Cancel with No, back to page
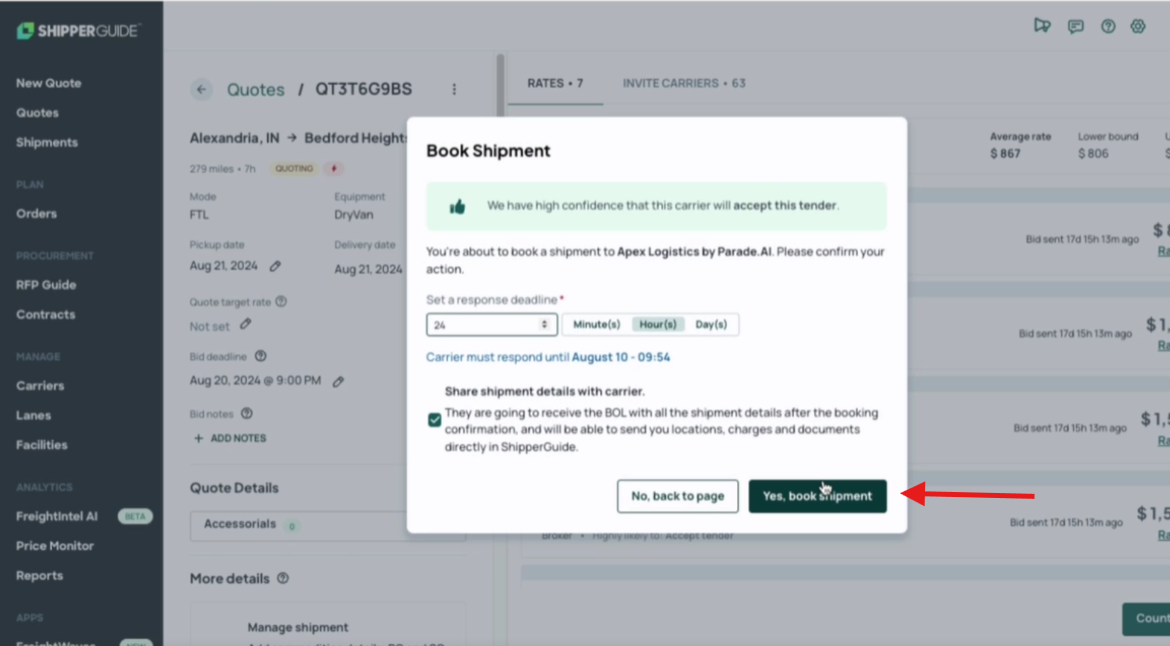This screenshot has height=646, width=1170. pyautogui.click(x=678, y=496)
